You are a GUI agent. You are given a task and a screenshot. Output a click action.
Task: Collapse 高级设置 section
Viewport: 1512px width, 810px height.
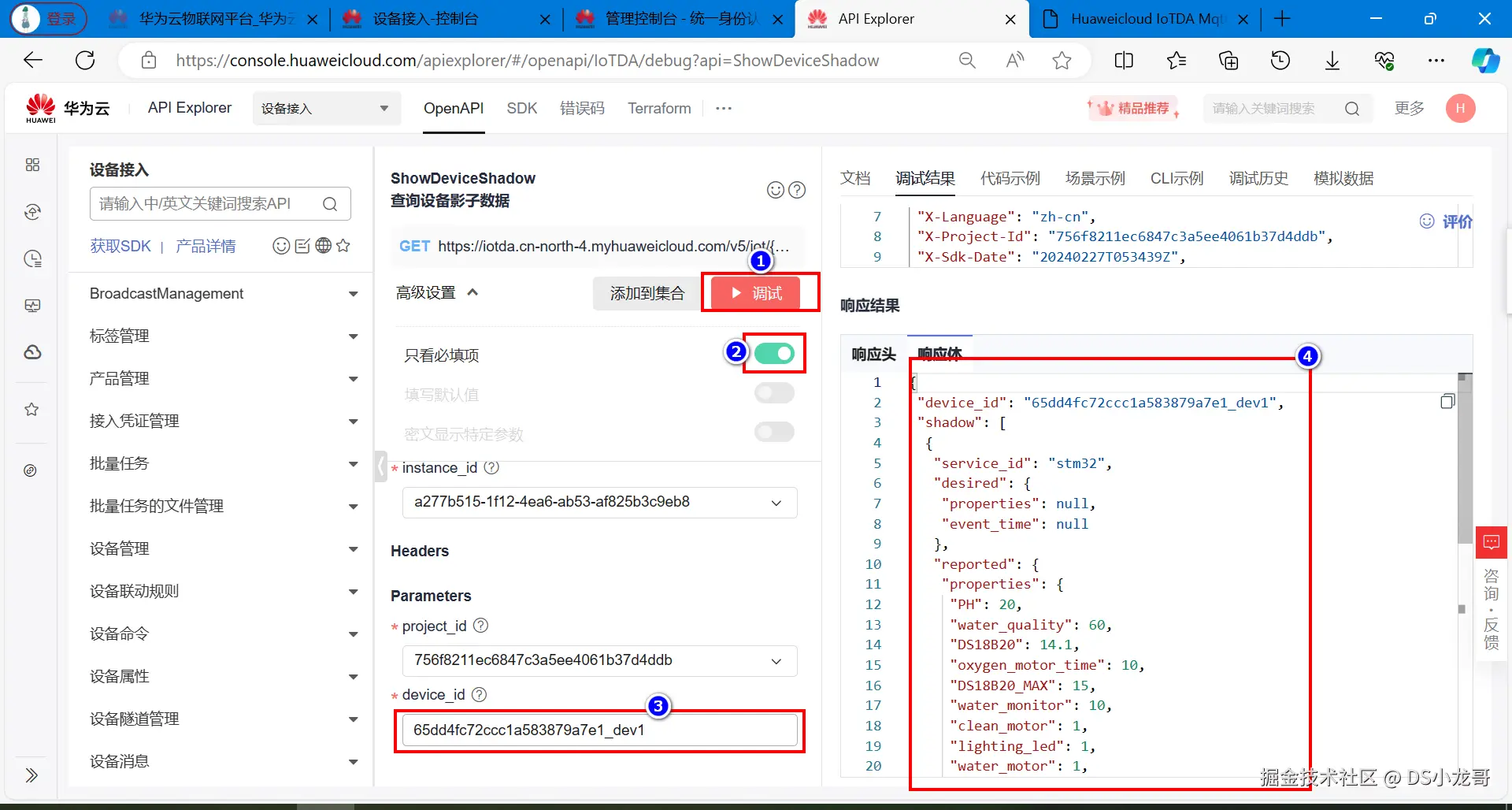pyautogui.click(x=437, y=293)
